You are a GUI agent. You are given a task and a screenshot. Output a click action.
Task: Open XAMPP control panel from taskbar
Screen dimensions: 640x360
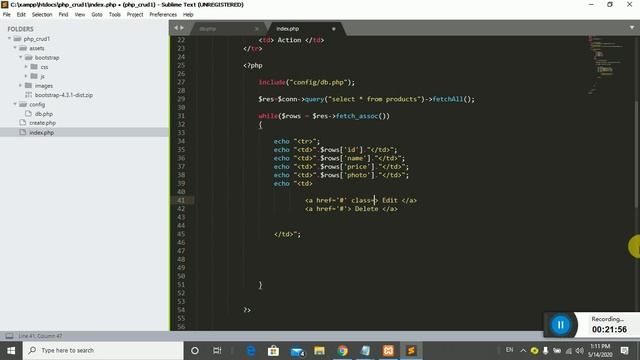tap(388, 350)
